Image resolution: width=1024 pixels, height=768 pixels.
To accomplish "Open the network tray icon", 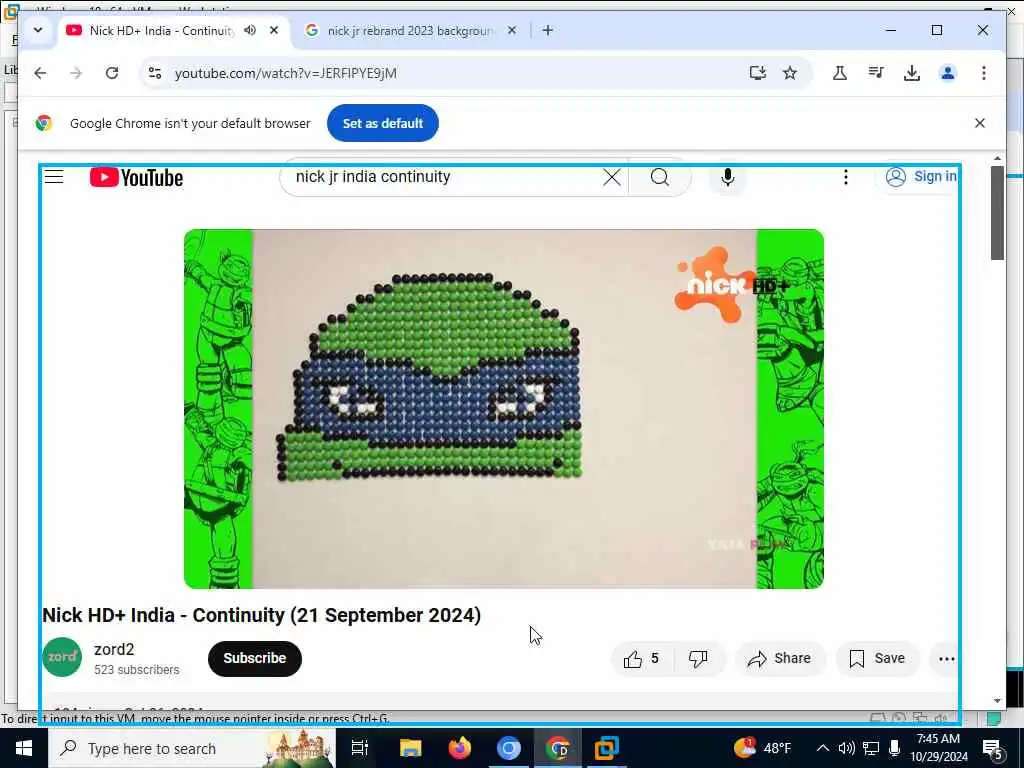I will [871, 748].
